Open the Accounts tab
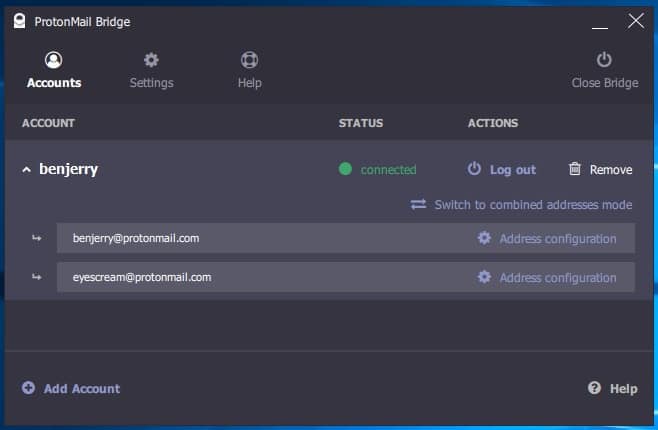658x430 pixels. pos(54,70)
